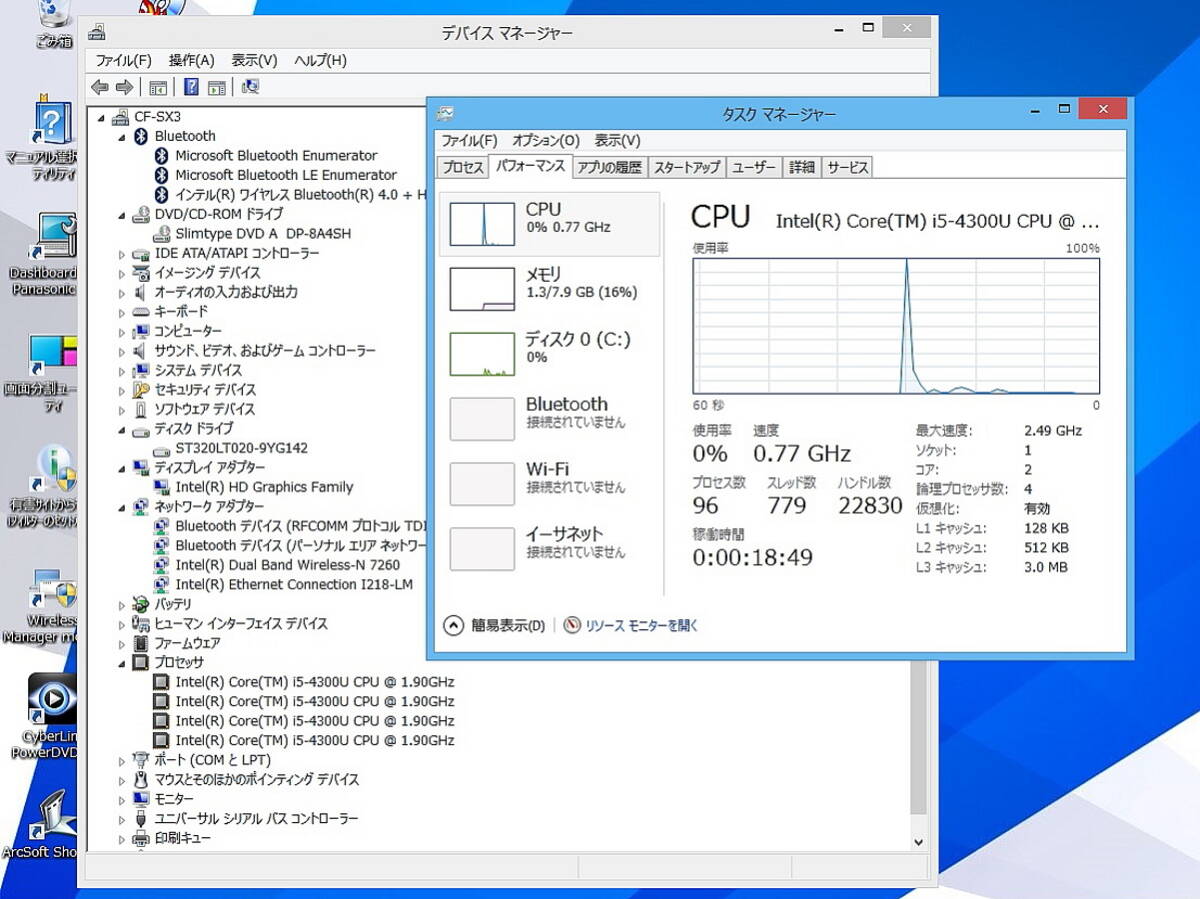This screenshot has height=899, width=1200.
Task: Click Task Manager title bar app icon
Action: 445,114
